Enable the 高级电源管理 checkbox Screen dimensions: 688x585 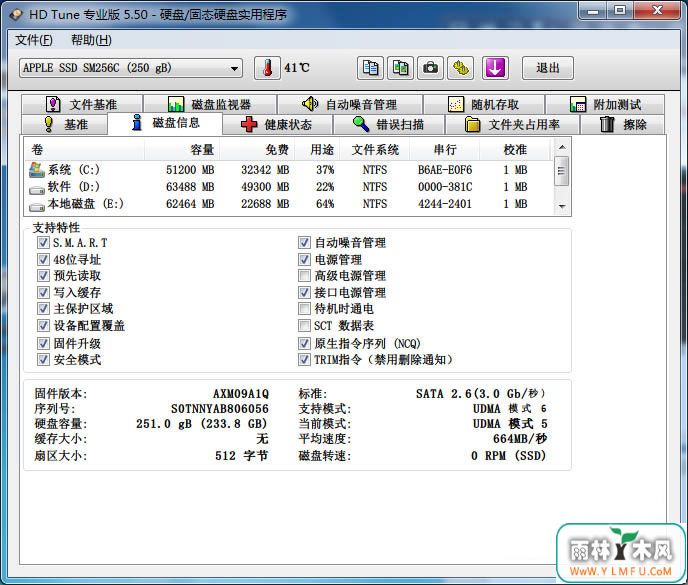[304, 276]
